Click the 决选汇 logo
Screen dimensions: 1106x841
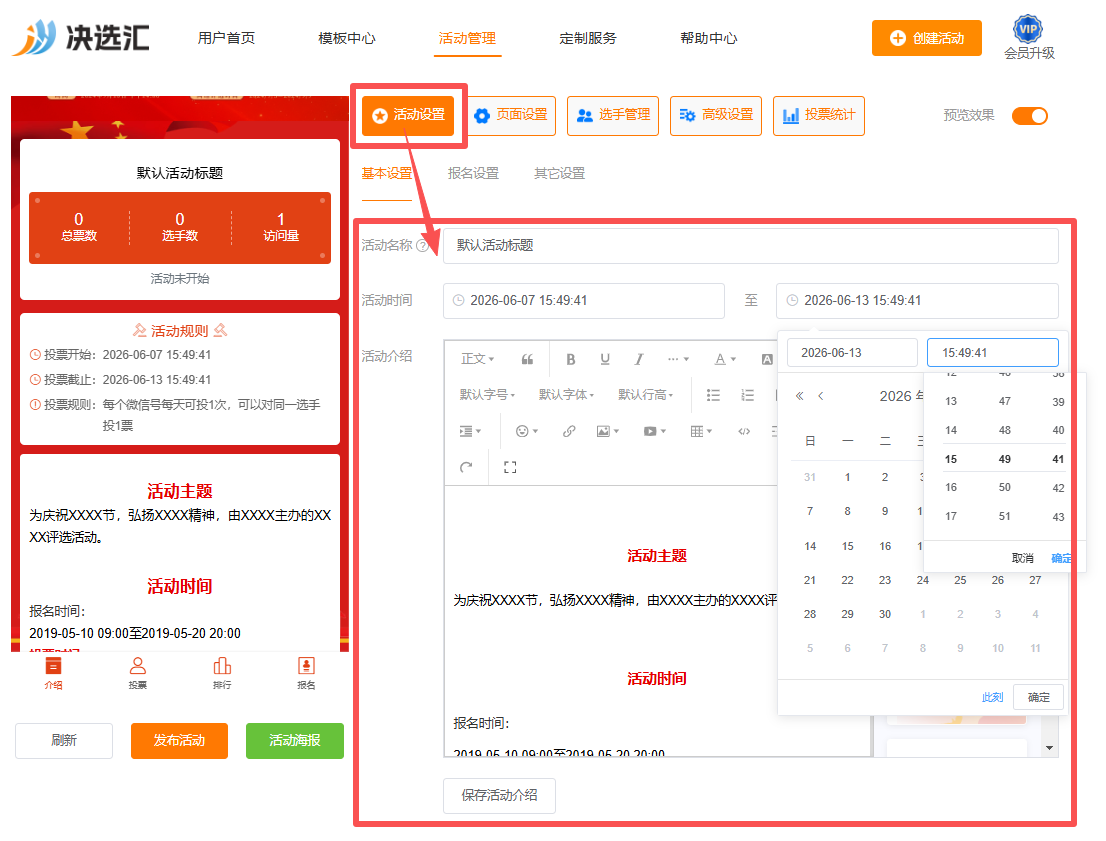coord(81,37)
